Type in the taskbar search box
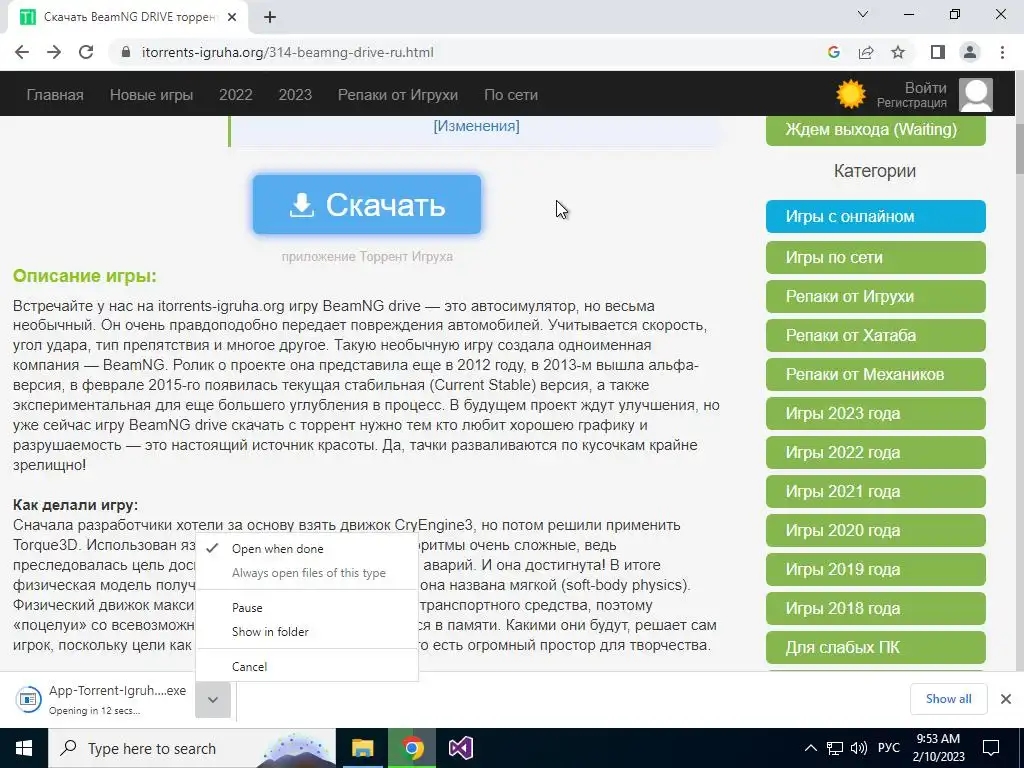Viewport: 1024px width, 768px height. pyautogui.click(x=191, y=748)
